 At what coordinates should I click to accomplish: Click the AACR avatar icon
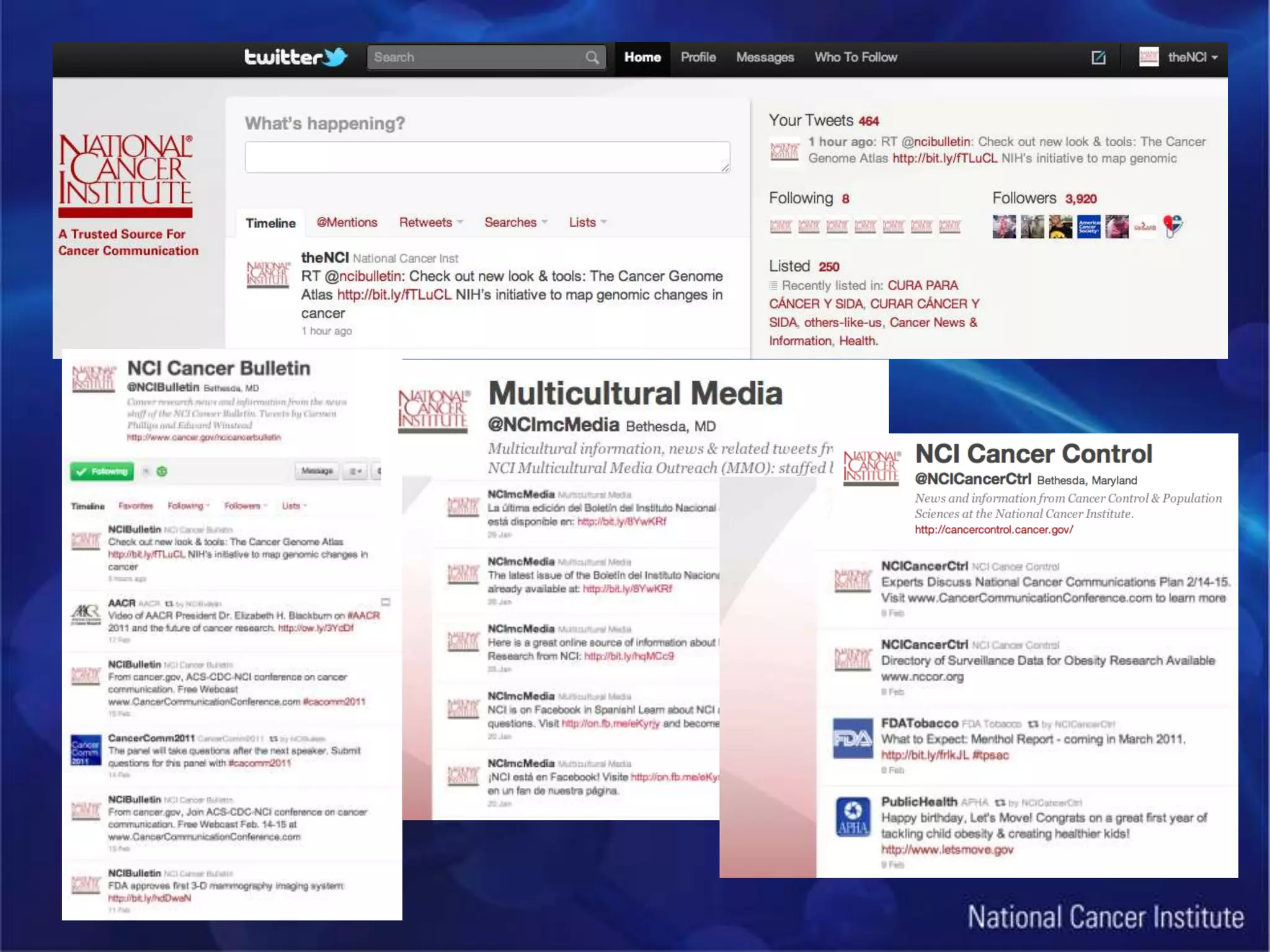click(86, 614)
